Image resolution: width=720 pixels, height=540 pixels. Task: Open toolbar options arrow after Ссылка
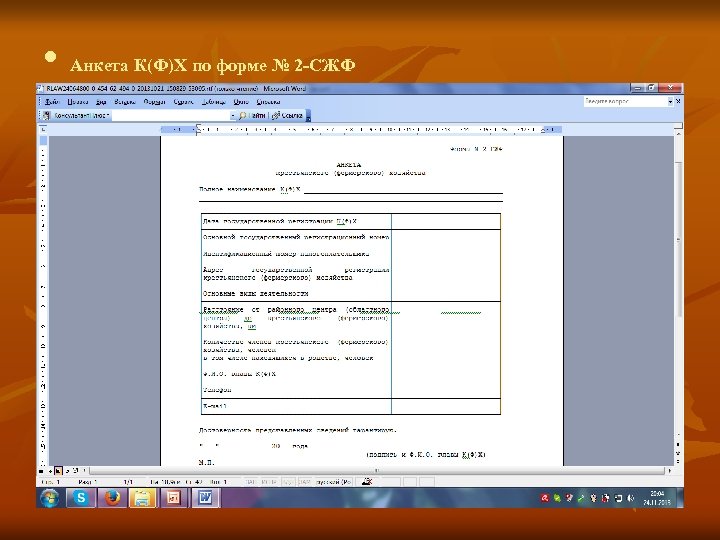(309, 116)
